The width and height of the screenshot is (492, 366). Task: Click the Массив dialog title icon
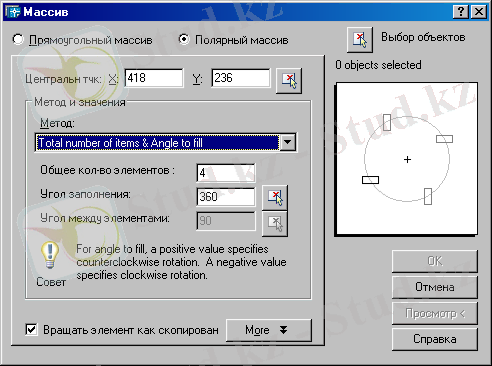click(13, 12)
